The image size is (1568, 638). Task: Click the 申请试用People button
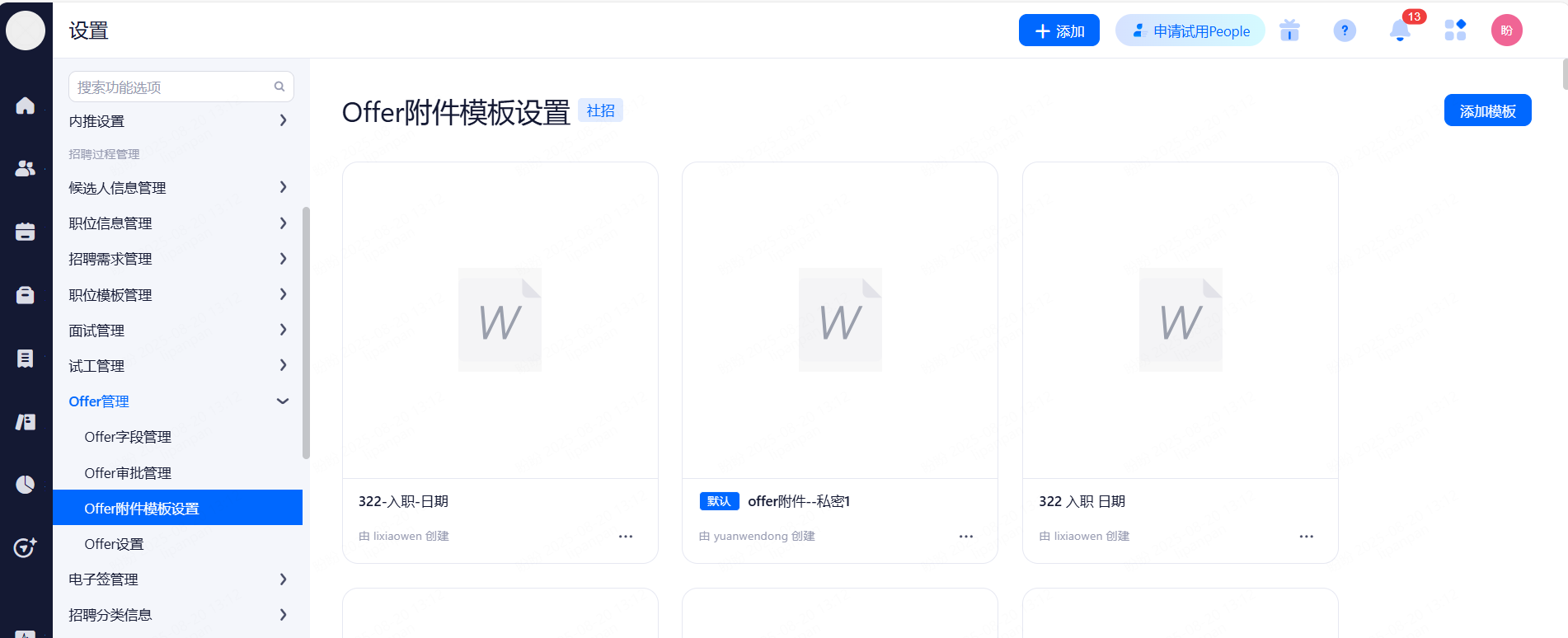click(x=1190, y=31)
